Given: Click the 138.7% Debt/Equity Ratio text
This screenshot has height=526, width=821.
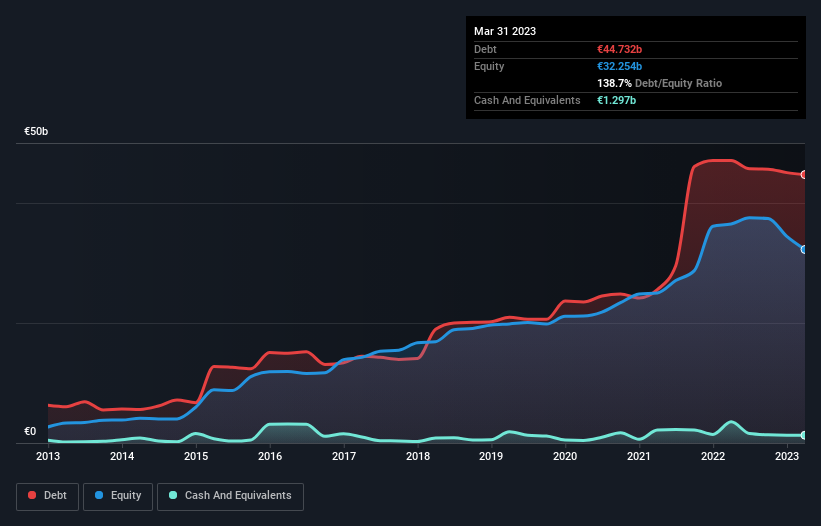Looking at the screenshot, I should coord(659,83).
